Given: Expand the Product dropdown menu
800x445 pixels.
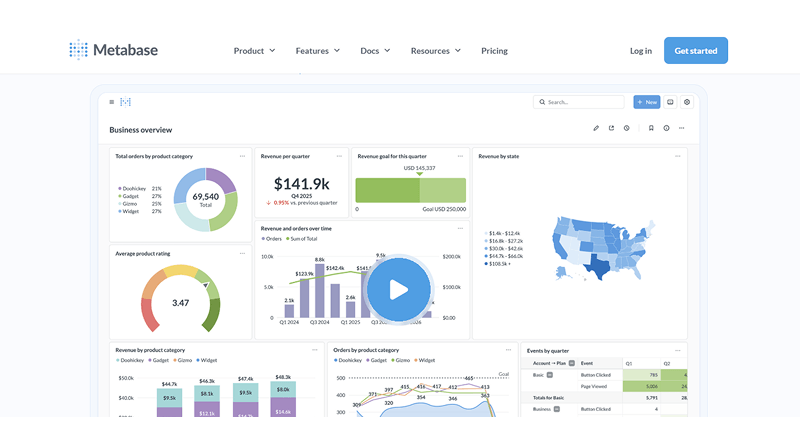Looking at the screenshot, I should click(x=255, y=51).
